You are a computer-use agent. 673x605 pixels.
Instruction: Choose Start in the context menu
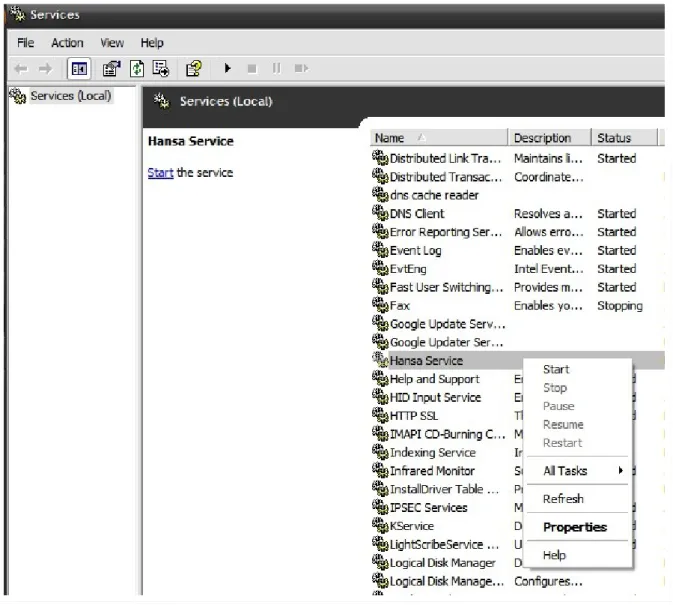point(578,369)
